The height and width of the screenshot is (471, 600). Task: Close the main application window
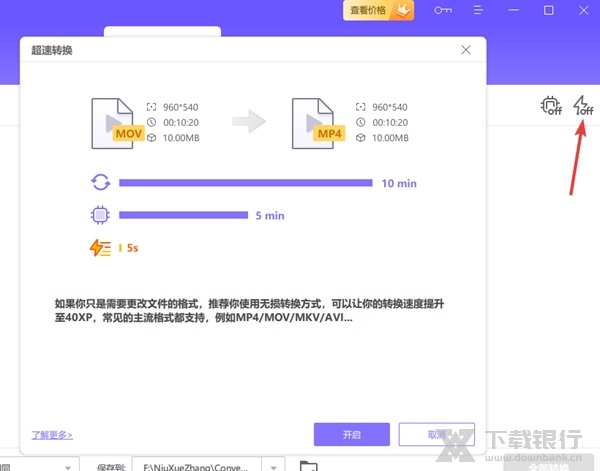click(584, 10)
